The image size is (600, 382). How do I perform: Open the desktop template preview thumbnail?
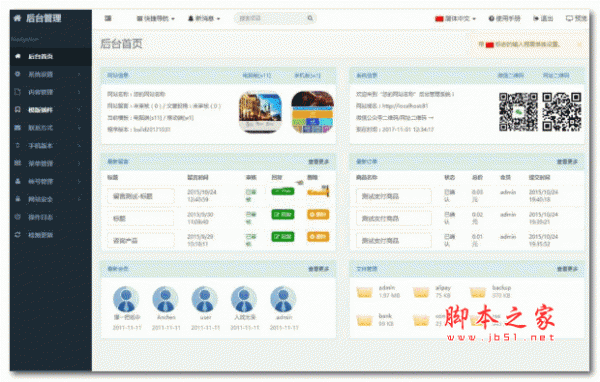(260, 112)
